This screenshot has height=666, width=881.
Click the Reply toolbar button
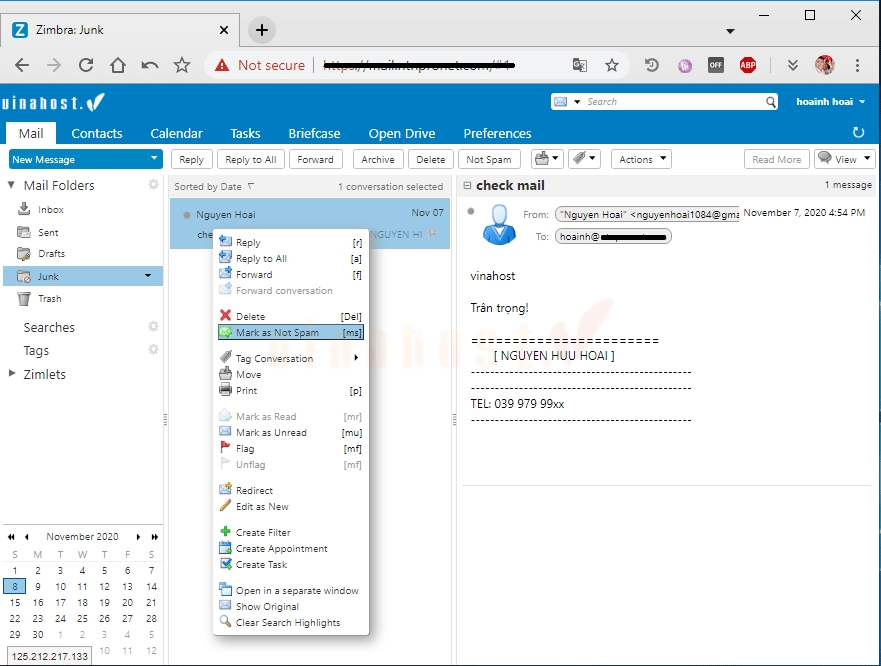click(192, 159)
